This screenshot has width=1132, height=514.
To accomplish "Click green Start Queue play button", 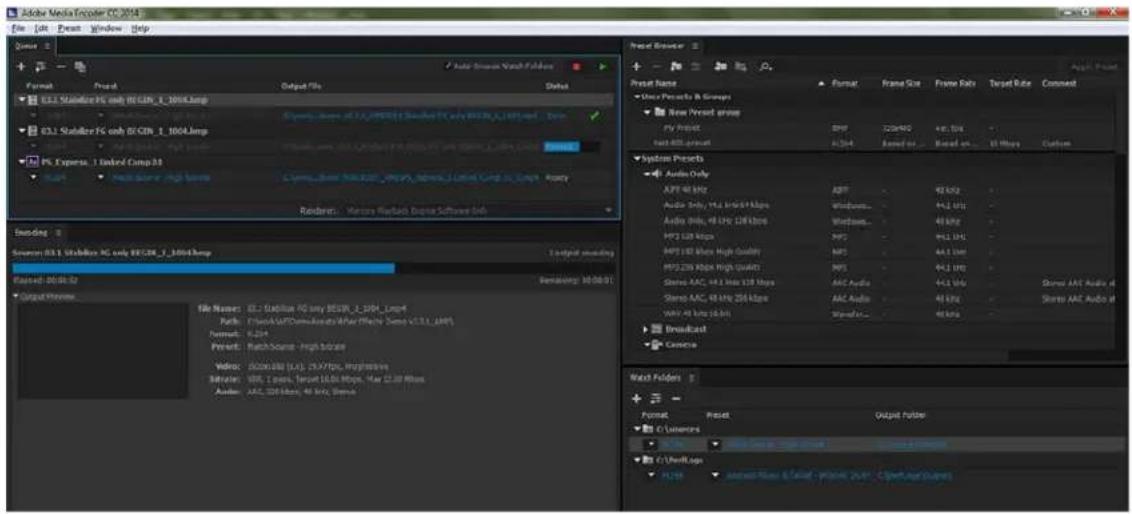I will tap(603, 66).
